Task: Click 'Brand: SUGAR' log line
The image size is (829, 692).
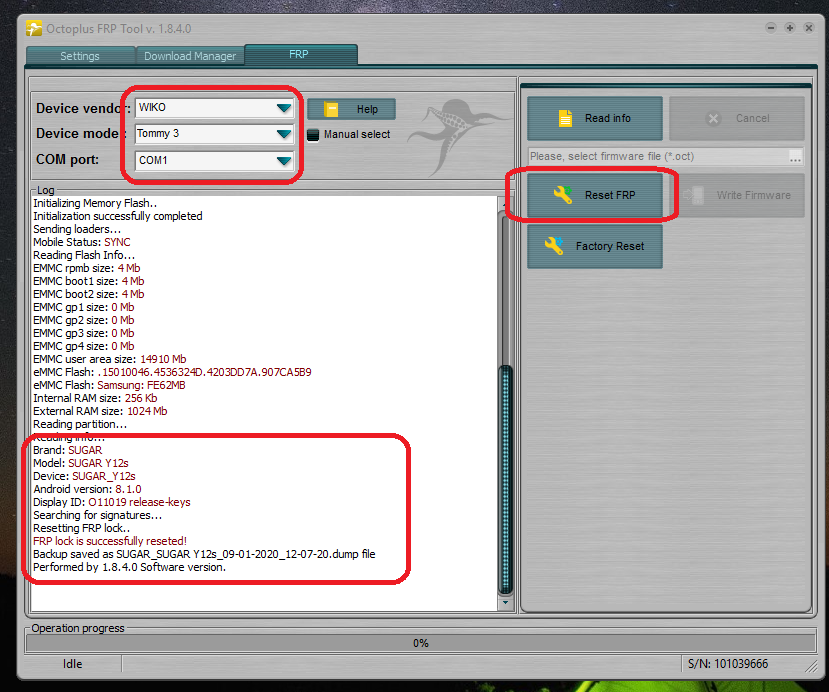Action: (68, 450)
